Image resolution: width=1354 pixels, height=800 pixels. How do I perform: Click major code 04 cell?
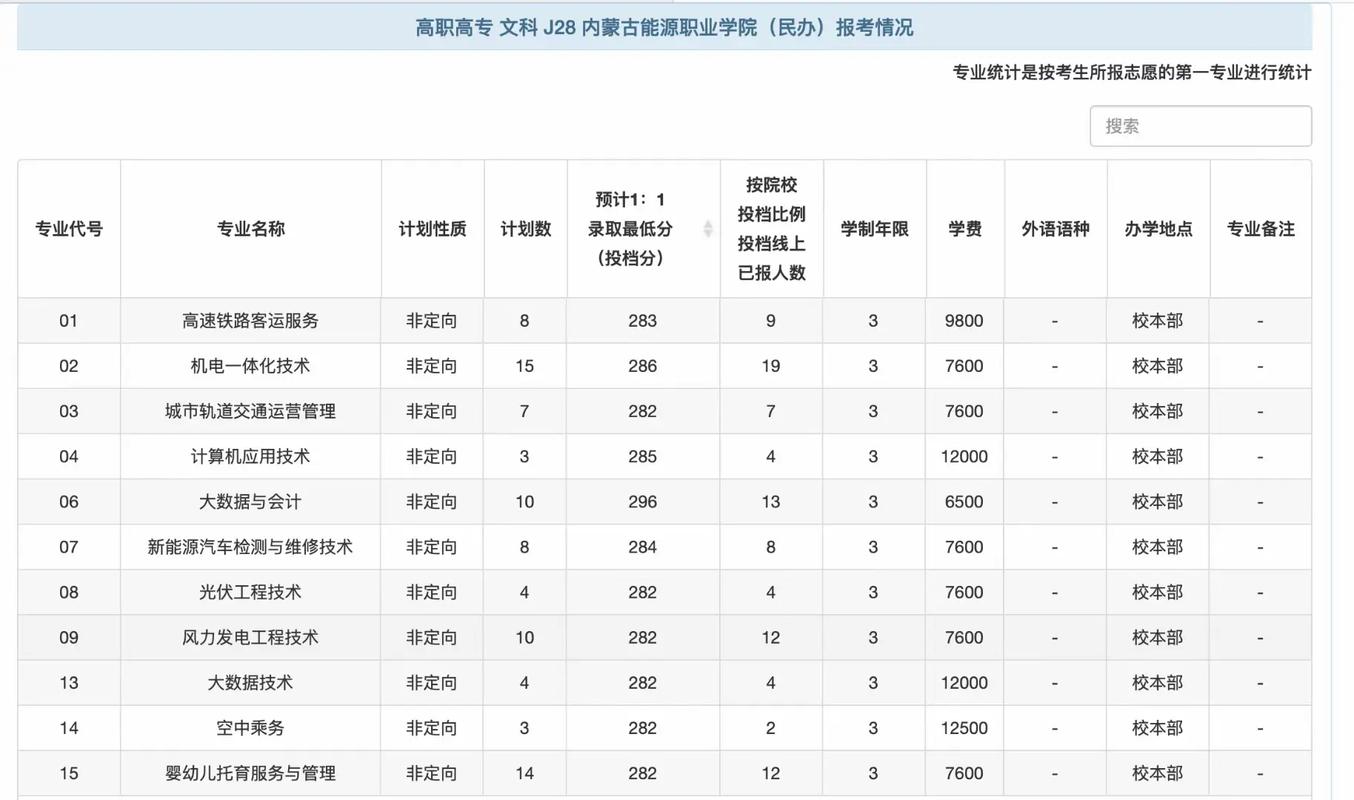pos(69,456)
